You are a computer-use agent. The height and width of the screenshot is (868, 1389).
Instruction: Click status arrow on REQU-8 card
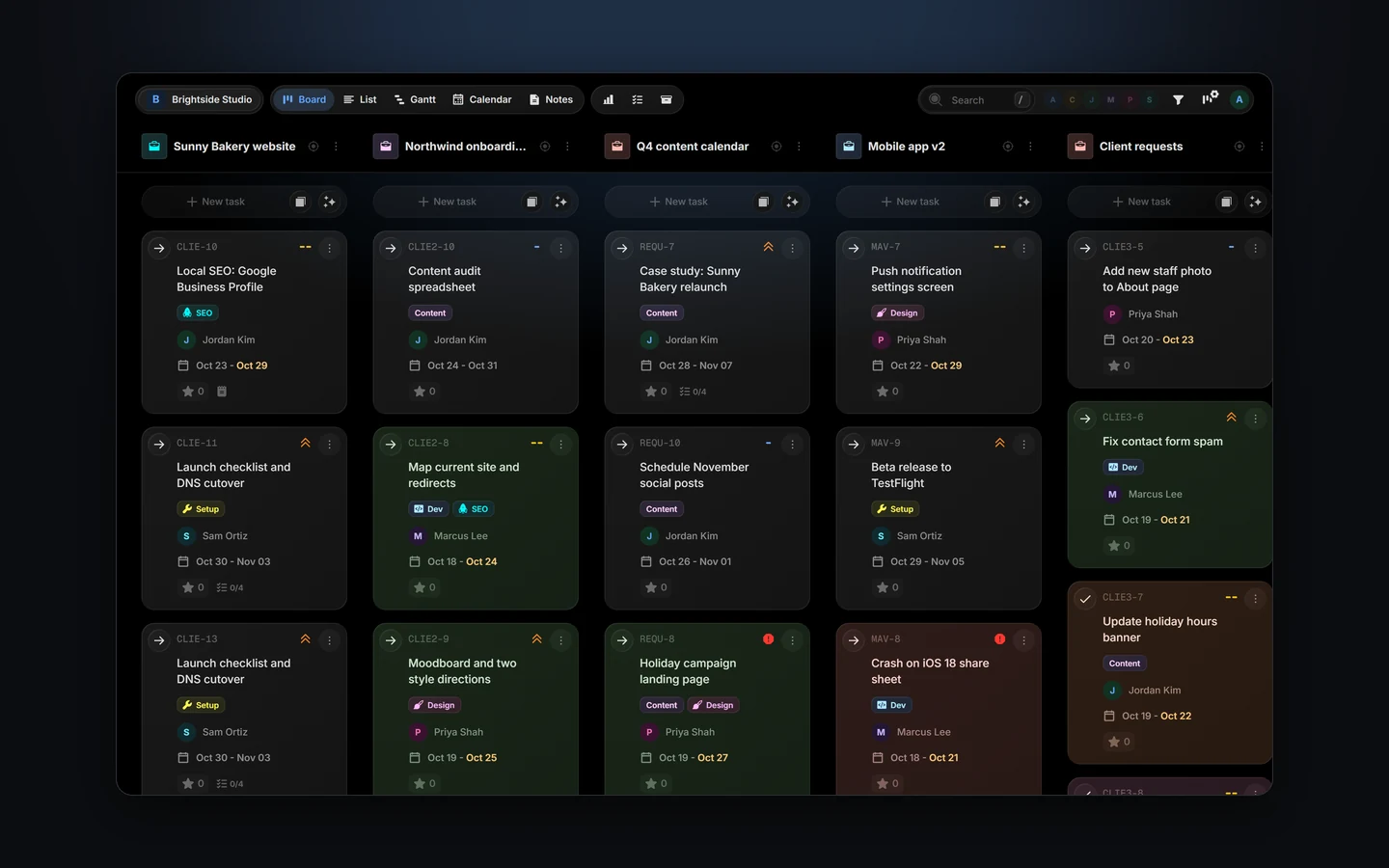tap(622, 639)
